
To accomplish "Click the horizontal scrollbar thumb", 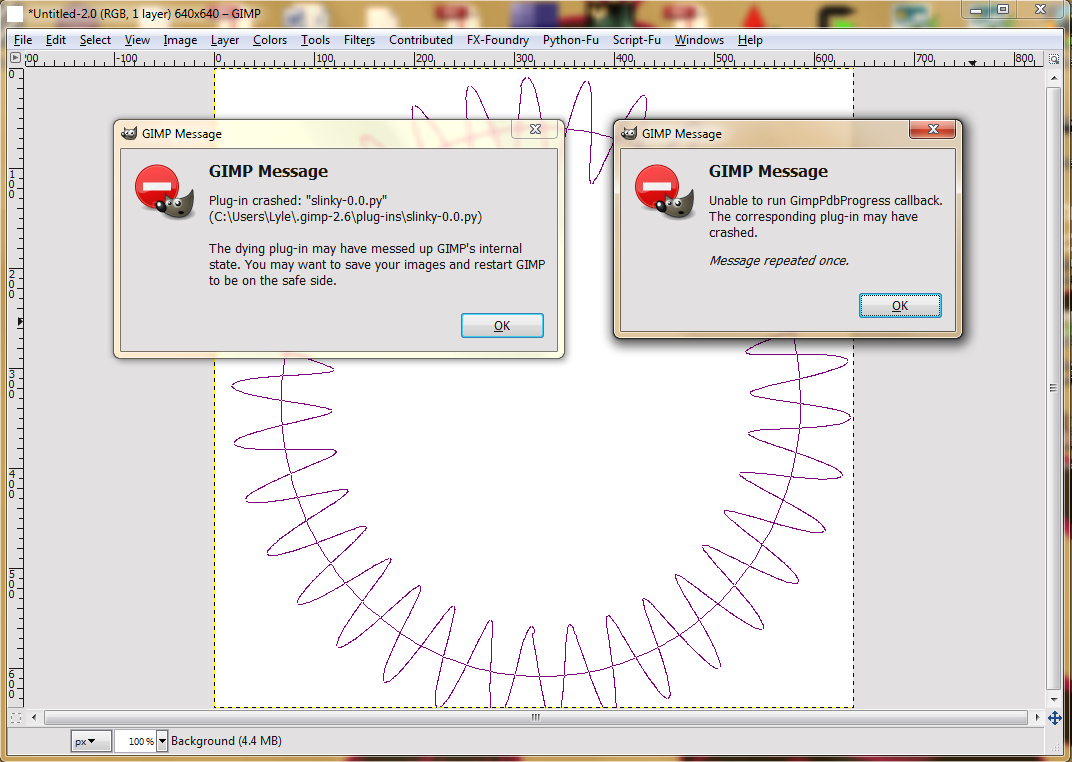I will coord(535,717).
